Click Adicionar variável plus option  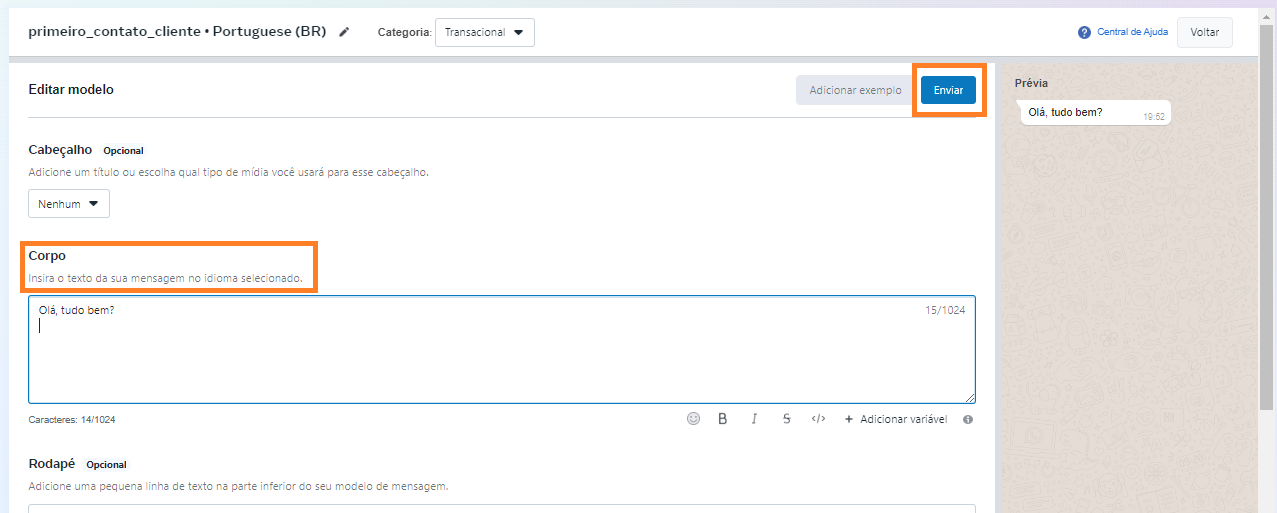tap(895, 419)
